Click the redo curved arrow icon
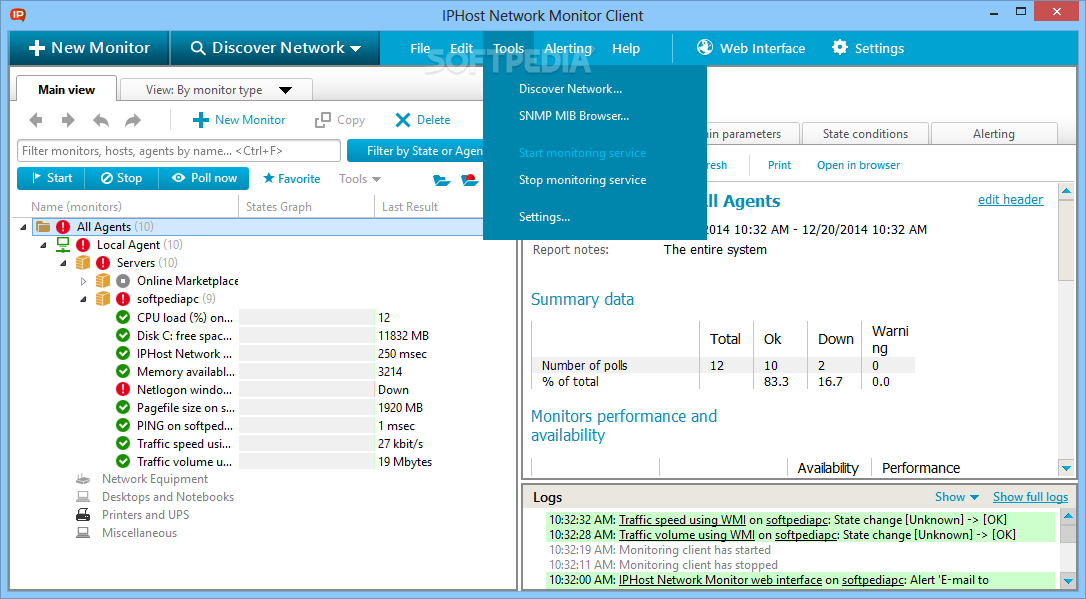 [x=132, y=120]
